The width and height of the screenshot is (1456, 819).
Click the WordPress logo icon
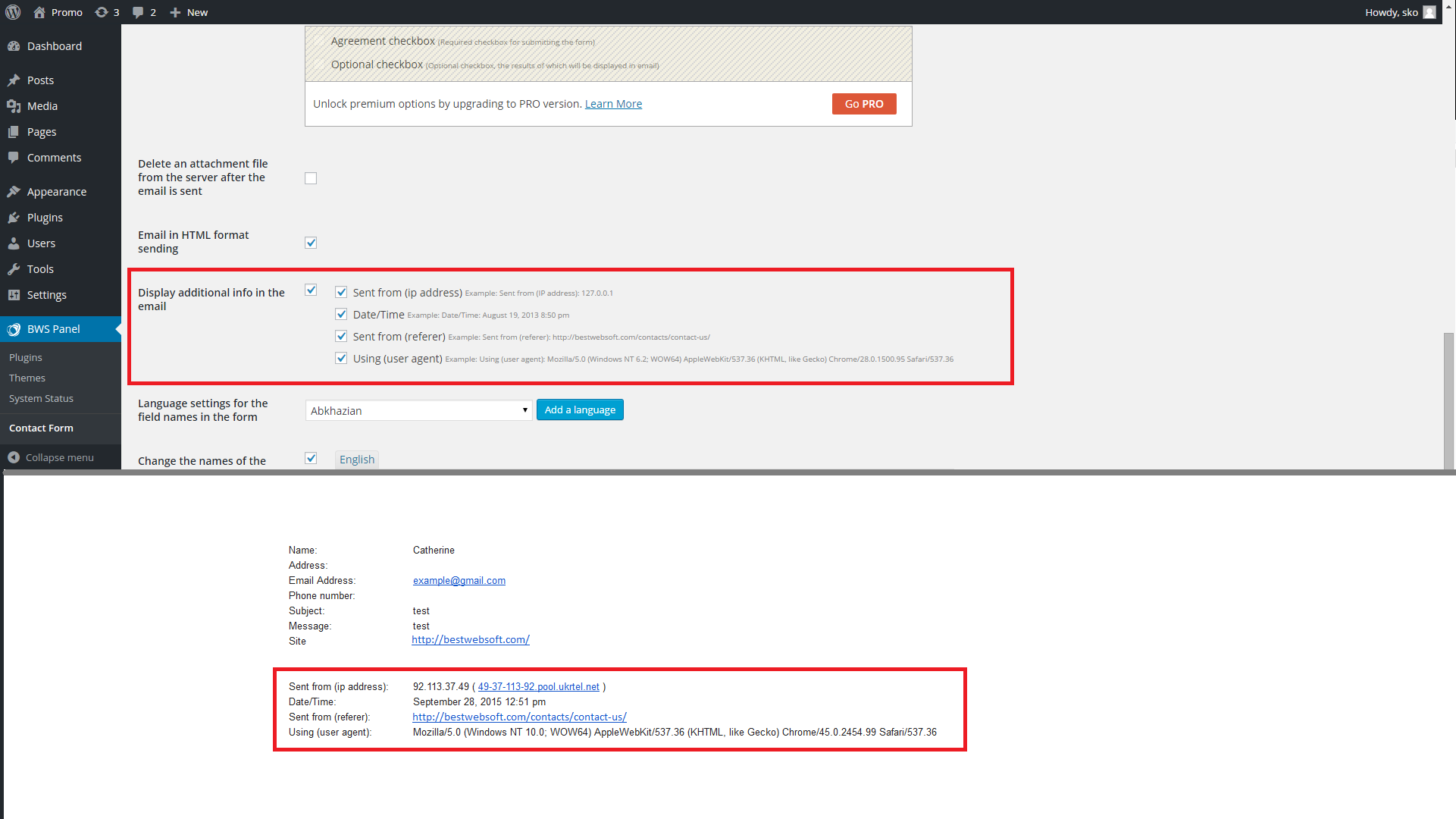(x=13, y=12)
